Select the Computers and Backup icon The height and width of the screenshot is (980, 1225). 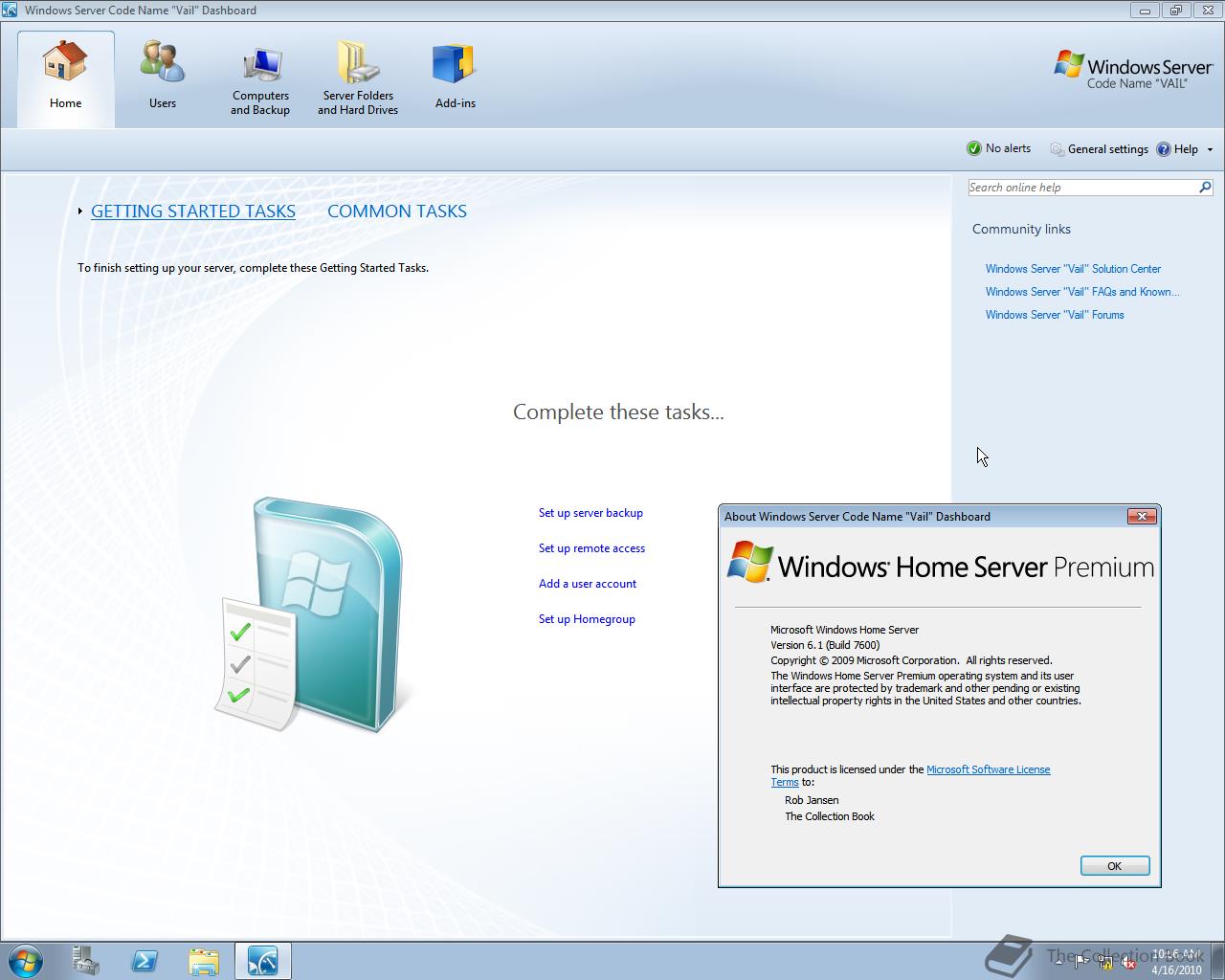[x=259, y=77]
